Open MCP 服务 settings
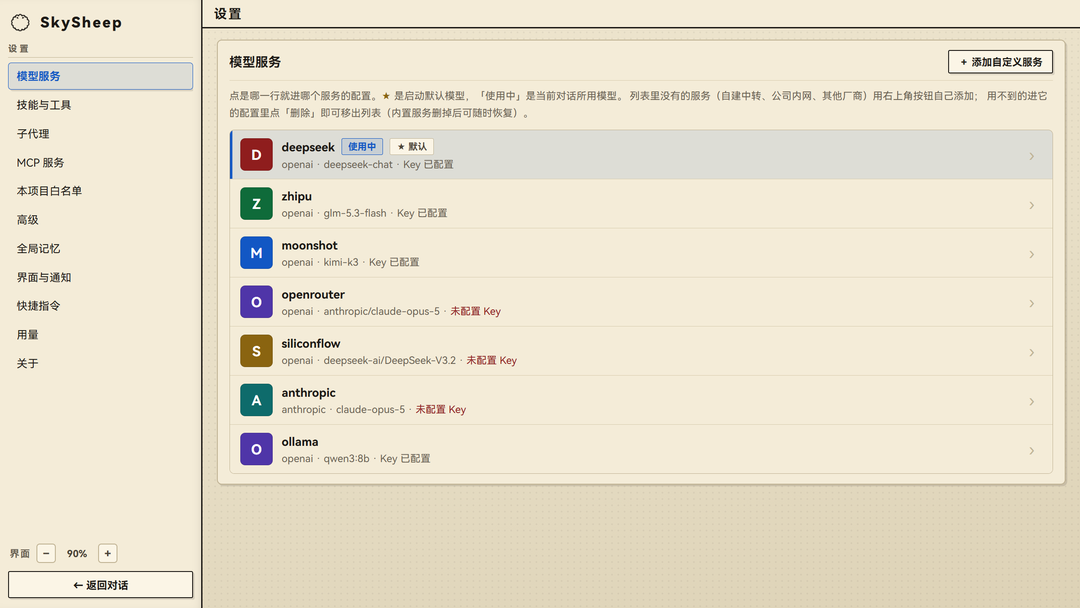Image resolution: width=1080 pixels, height=608 pixels. [x=101, y=163]
